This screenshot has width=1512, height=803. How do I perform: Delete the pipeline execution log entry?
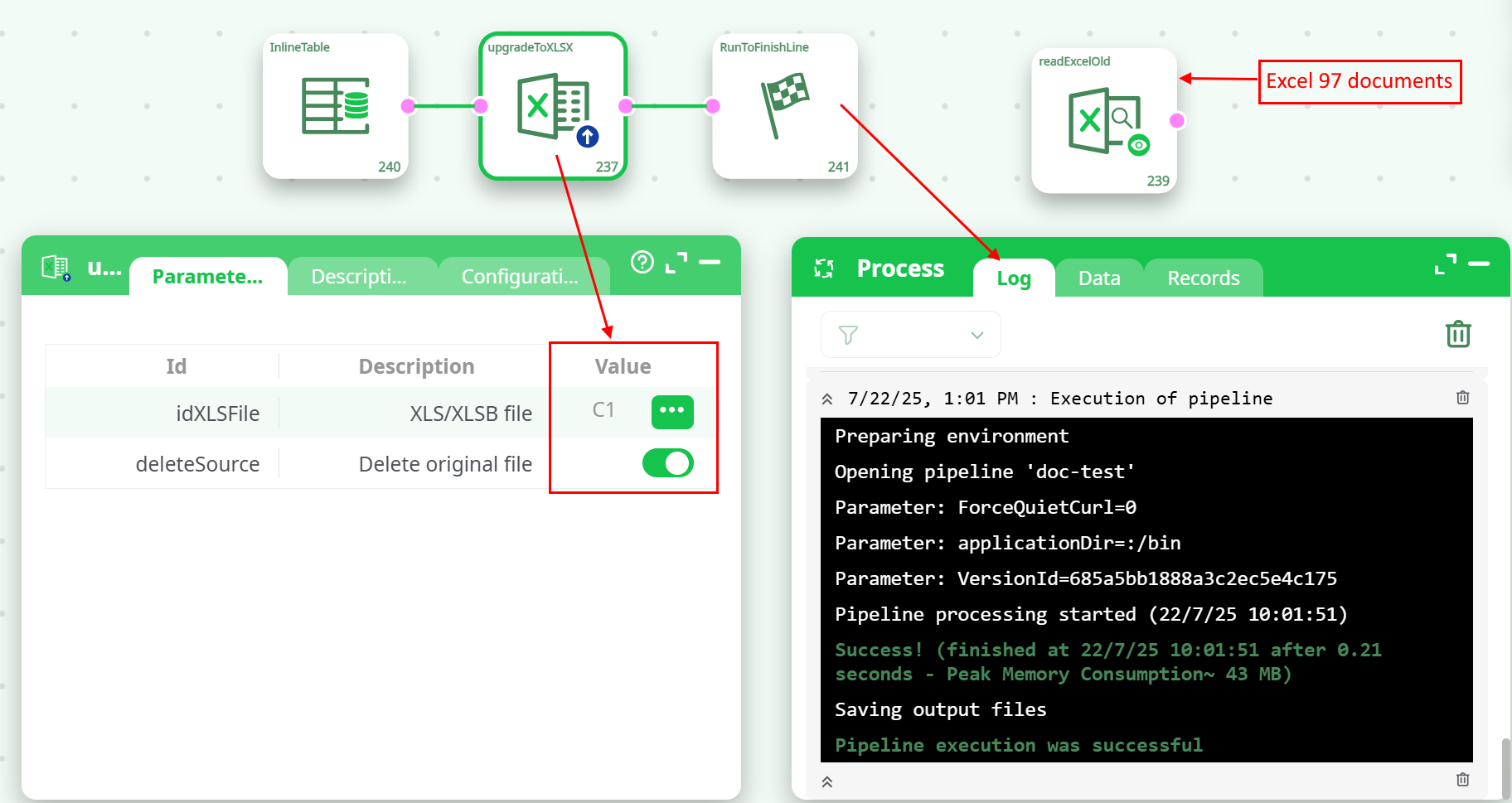pos(1462,398)
